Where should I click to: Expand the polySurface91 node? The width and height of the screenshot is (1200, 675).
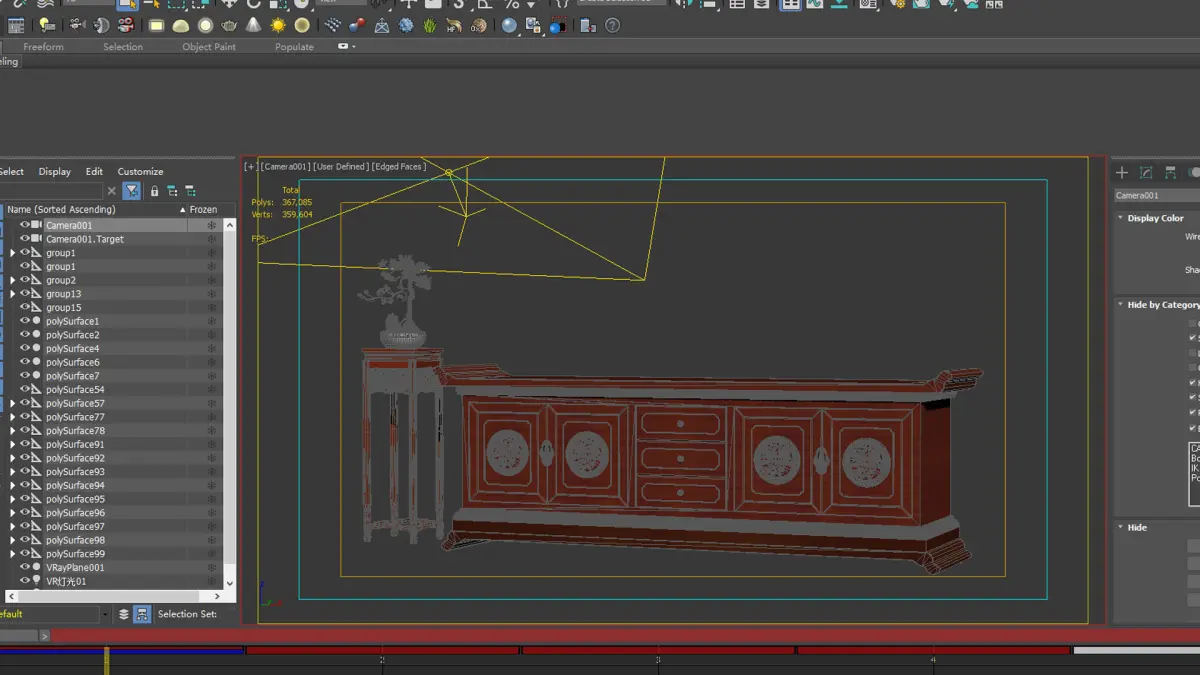click(x=13, y=444)
